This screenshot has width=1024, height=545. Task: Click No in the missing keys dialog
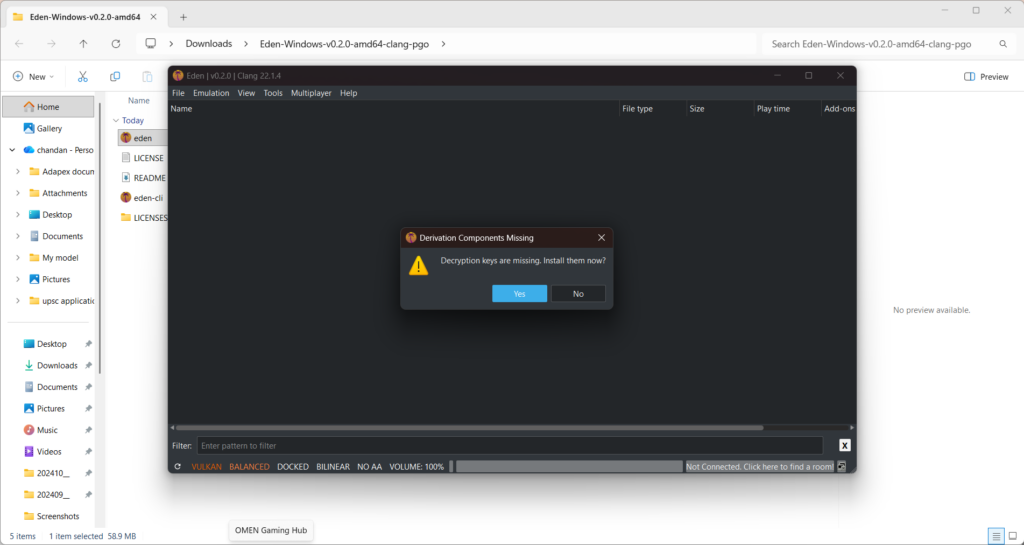tap(578, 294)
